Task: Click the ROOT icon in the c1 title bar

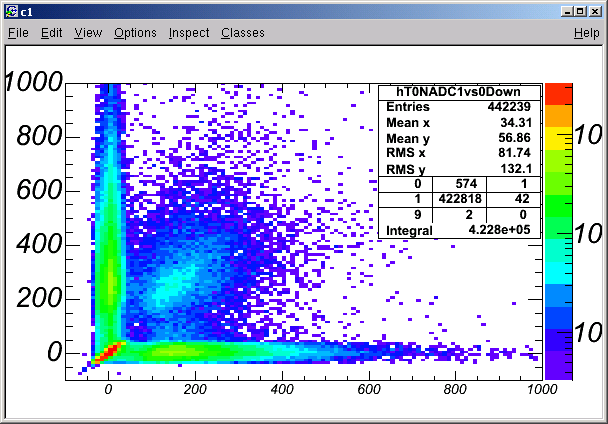Action: coord(12,12)
